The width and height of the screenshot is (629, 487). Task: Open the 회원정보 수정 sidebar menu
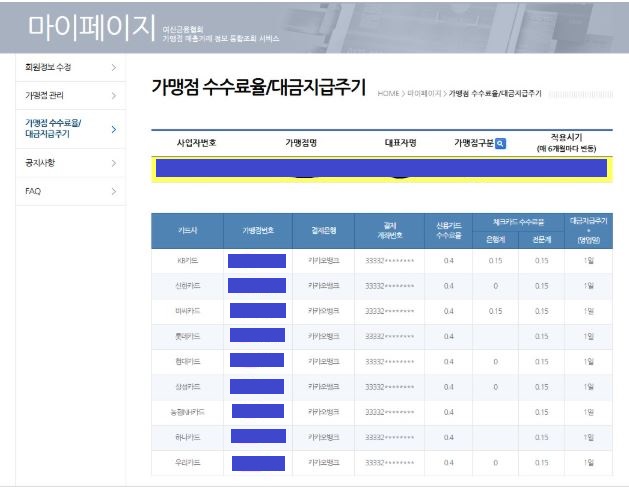(48, 67)
